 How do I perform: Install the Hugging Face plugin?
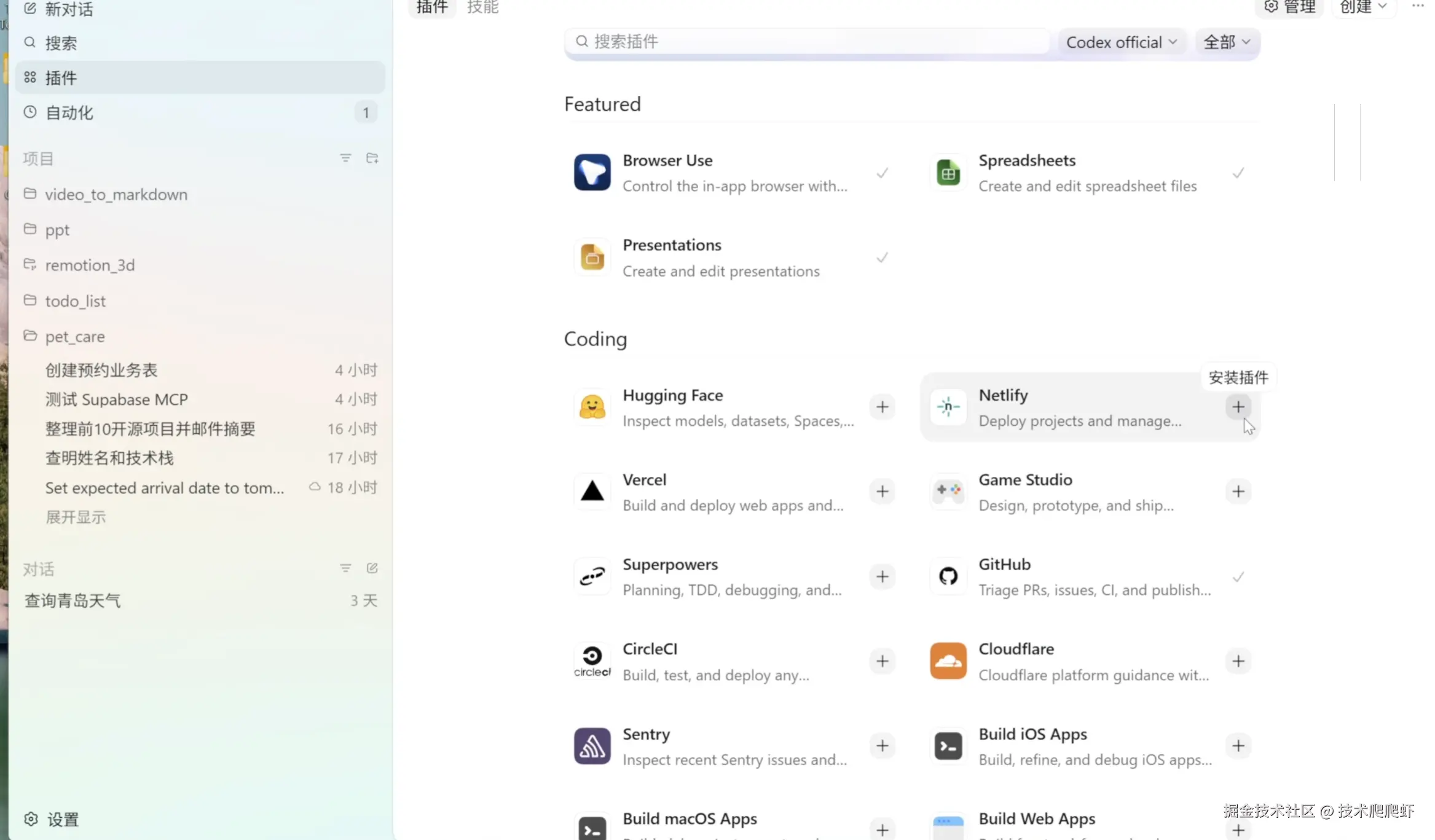click(x=882, y=407)
